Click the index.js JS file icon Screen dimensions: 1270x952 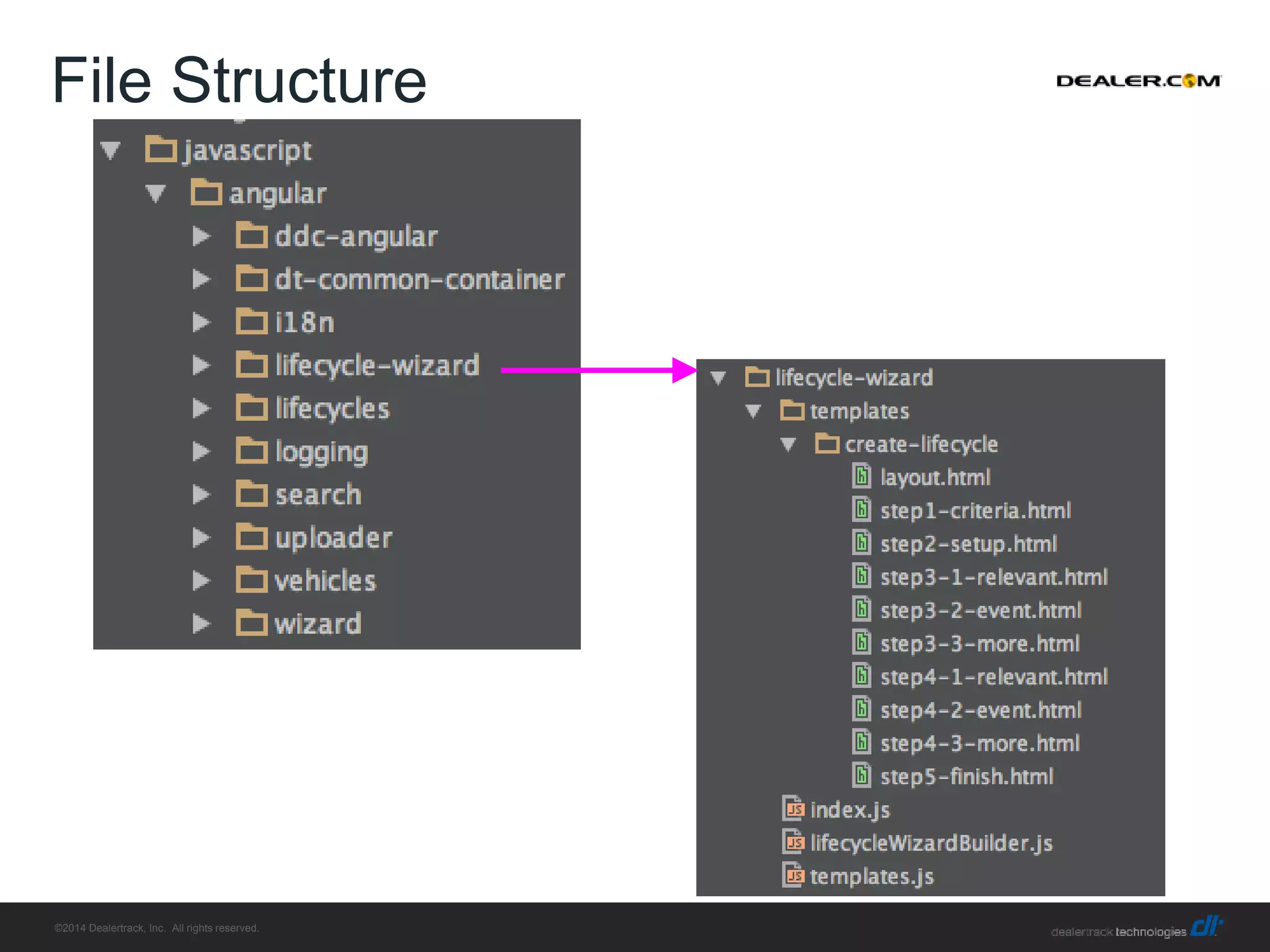(793, 808)
